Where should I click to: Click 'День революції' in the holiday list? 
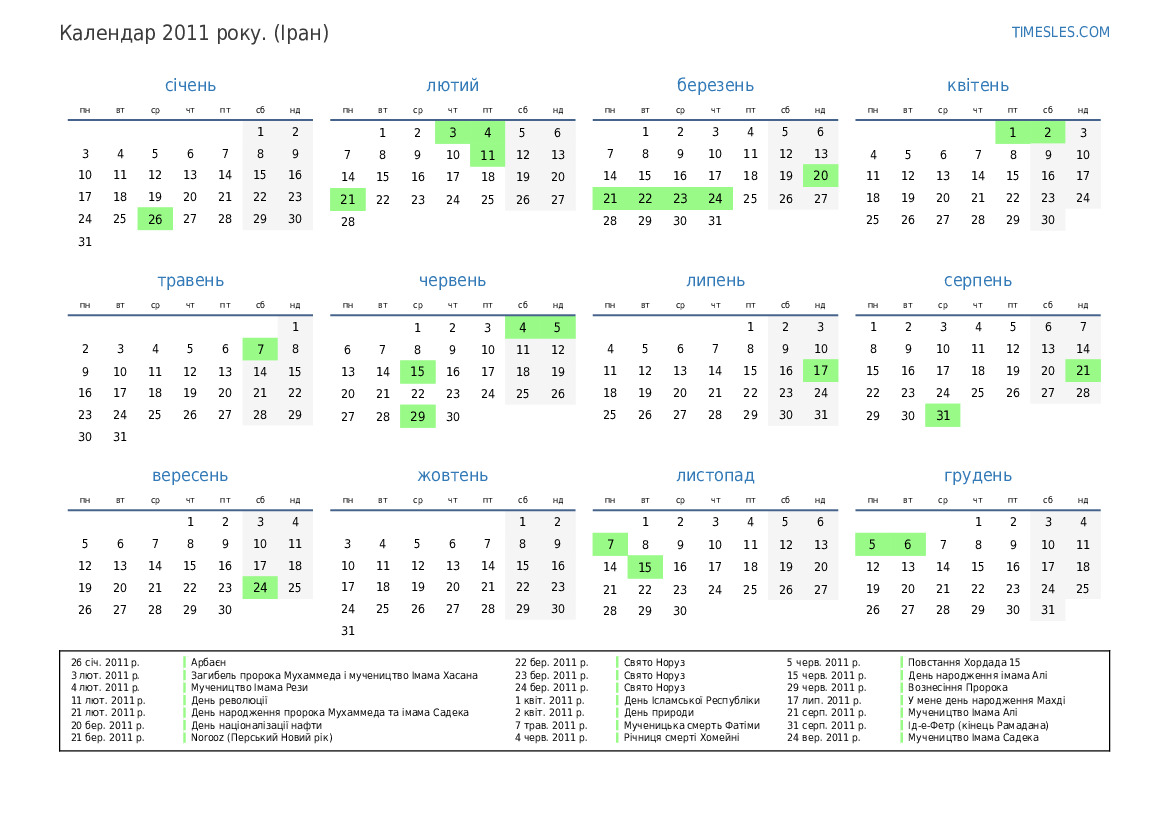coord(229,700)
